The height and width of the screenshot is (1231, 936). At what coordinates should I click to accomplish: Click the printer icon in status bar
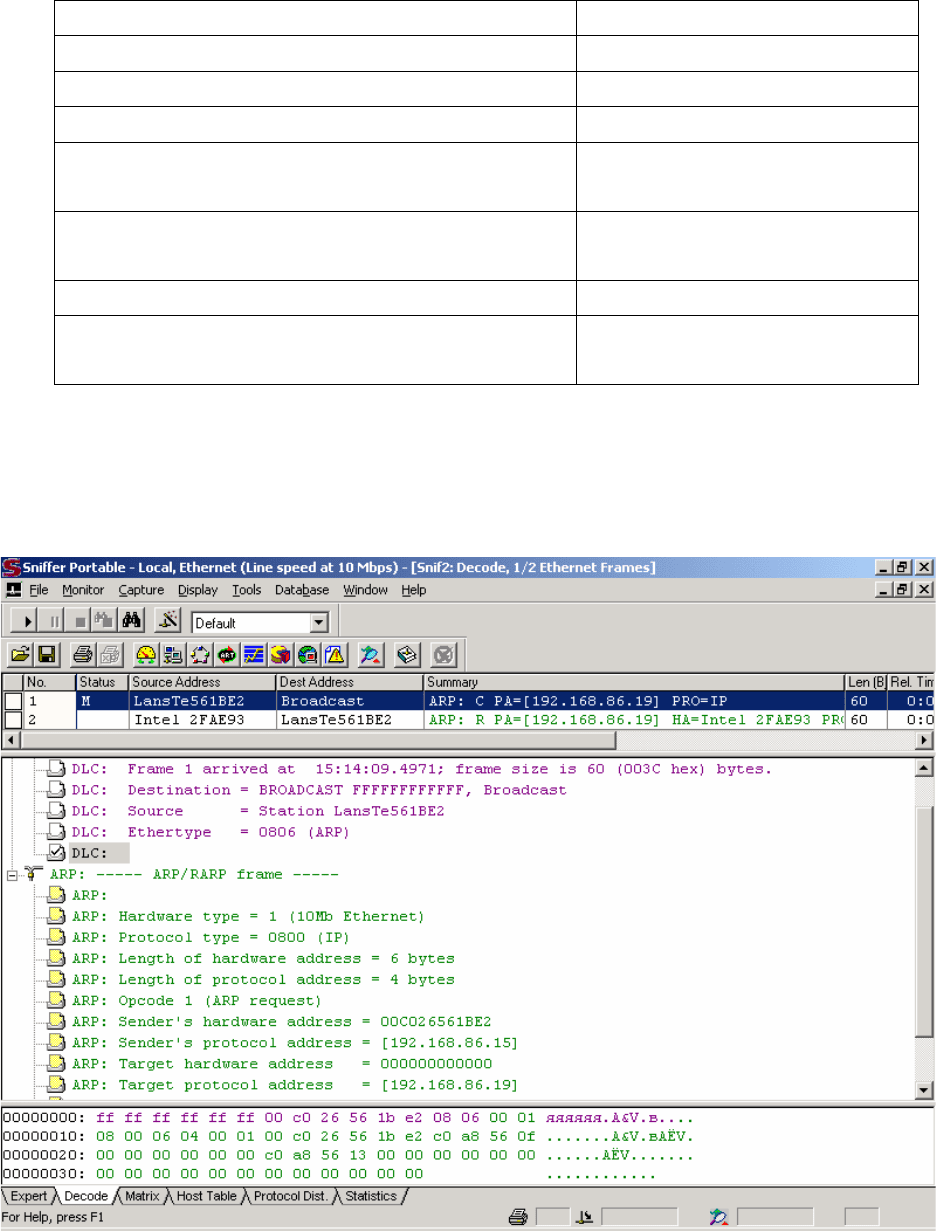[x=518, y=1218]
